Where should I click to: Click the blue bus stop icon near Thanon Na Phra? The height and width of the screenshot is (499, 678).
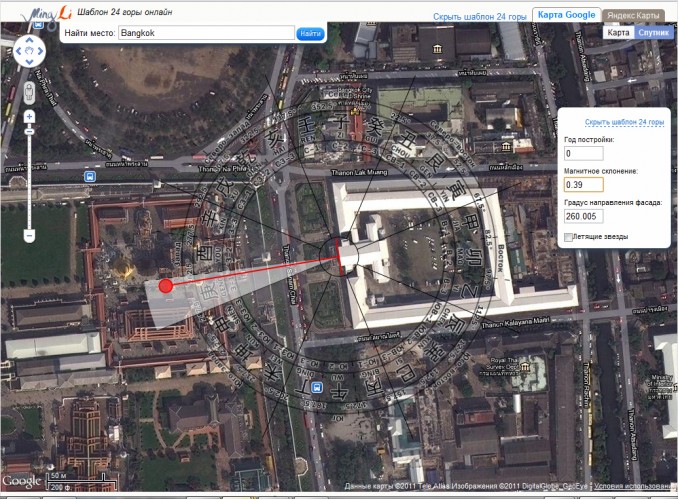point(90,176)
